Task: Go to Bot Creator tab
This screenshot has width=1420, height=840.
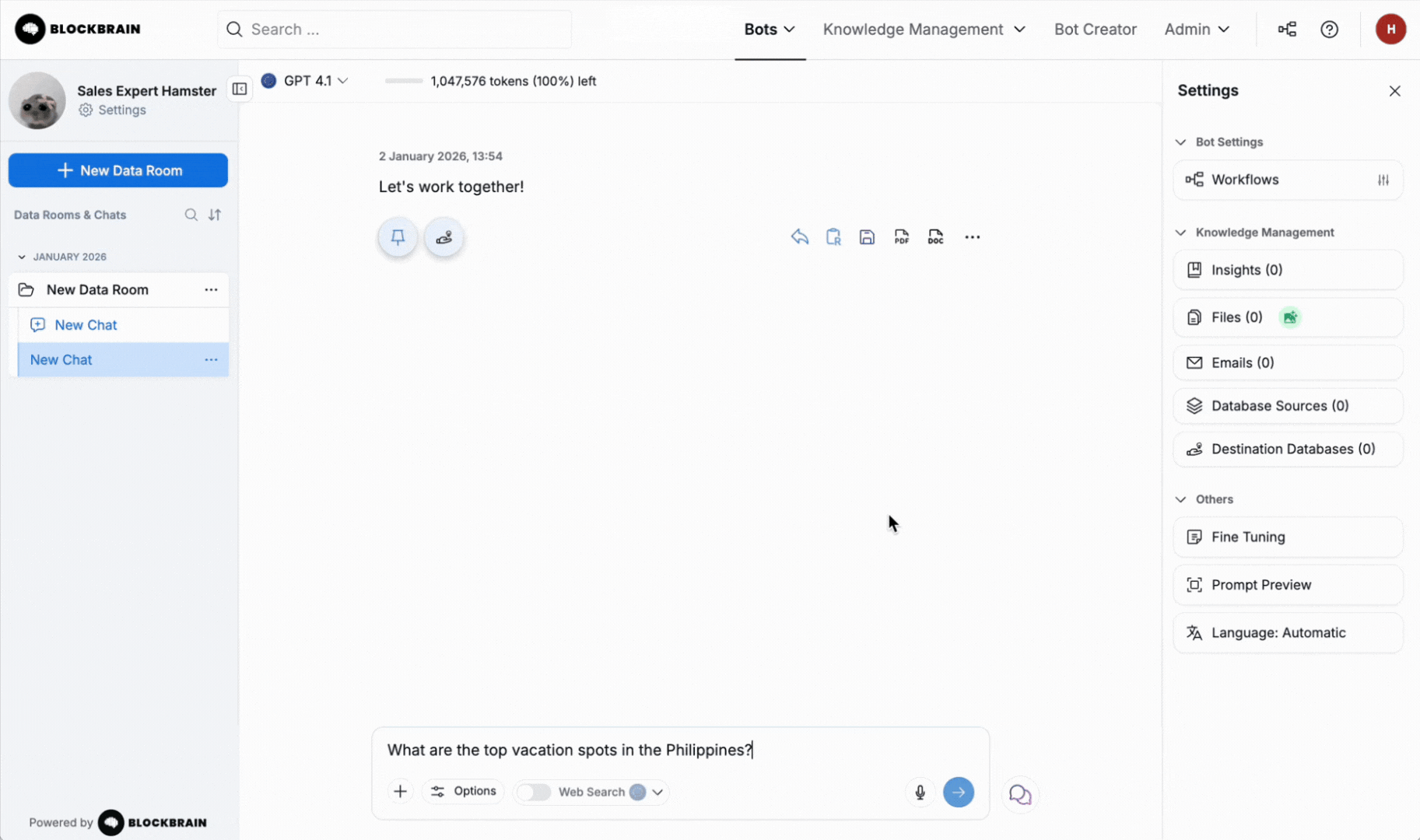Action: 1095,30
